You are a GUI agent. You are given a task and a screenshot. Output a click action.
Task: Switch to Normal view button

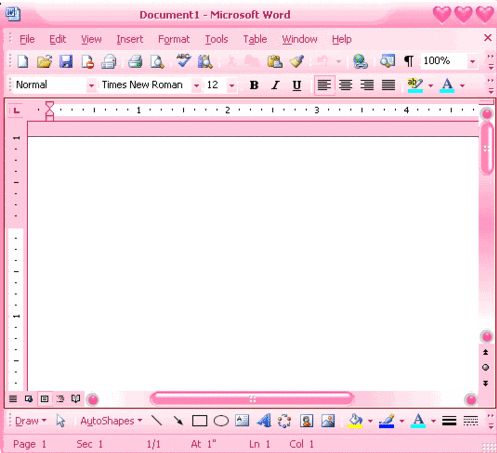13,398
